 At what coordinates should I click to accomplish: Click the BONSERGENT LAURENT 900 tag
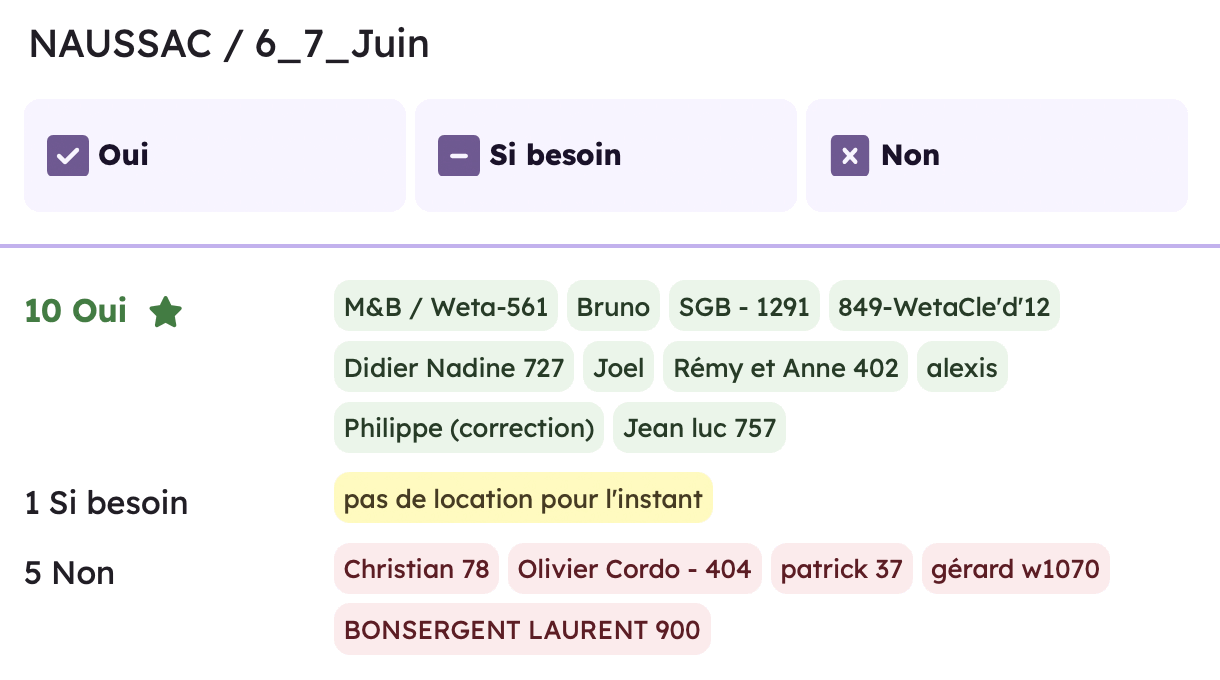(x=522, y=629)
